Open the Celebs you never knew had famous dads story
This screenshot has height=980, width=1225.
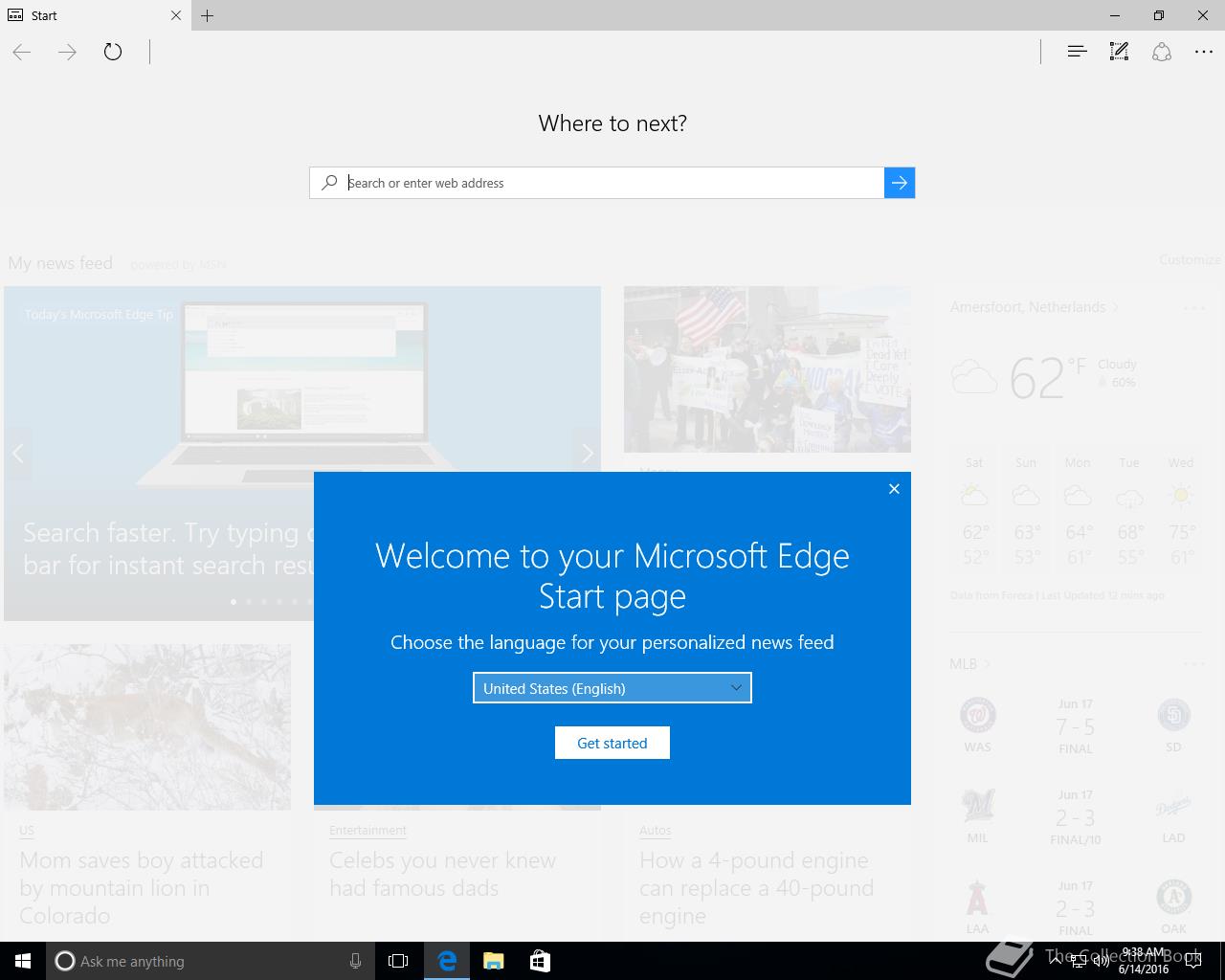point(442,874)
